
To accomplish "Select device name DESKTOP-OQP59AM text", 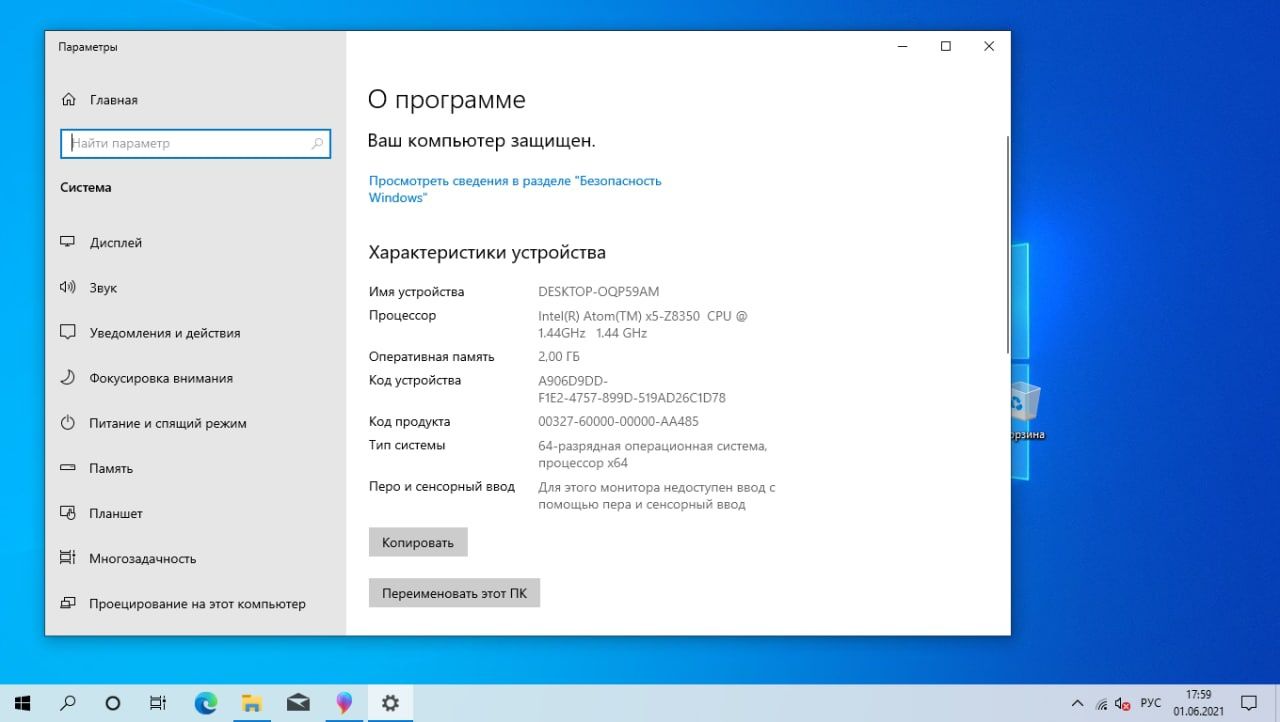I will [599, 292].
